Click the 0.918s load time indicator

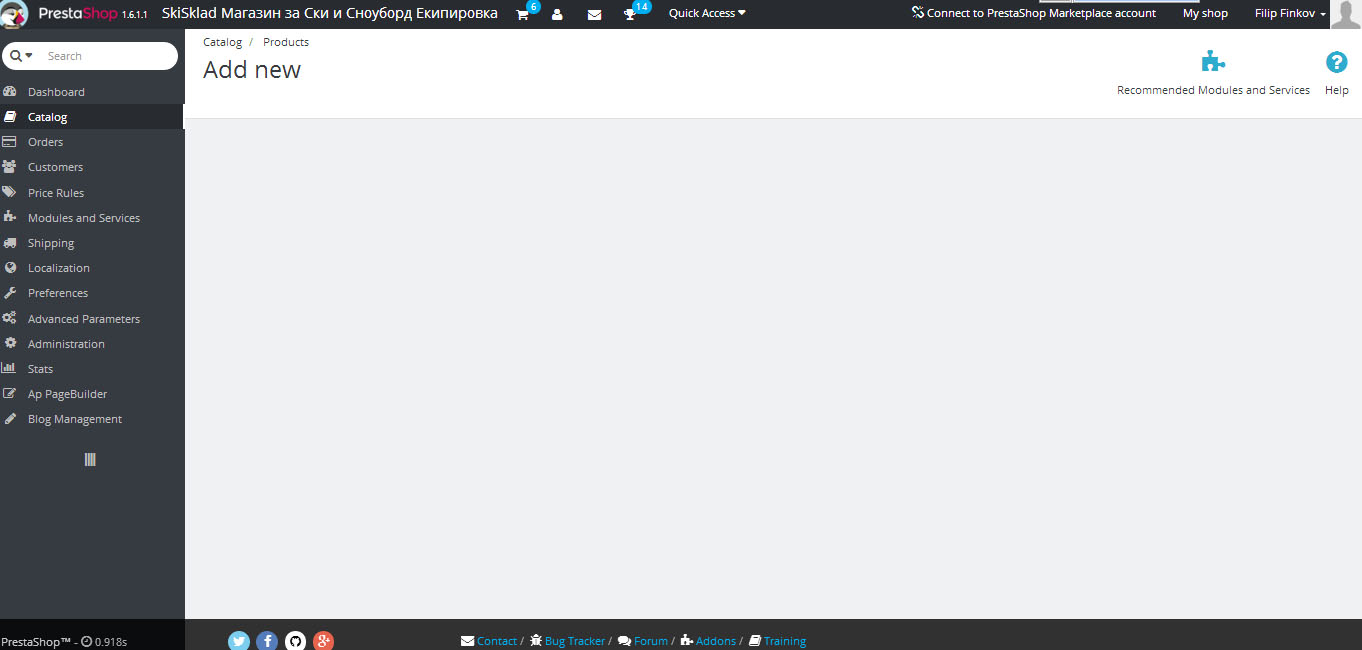[x=104, y=641]
